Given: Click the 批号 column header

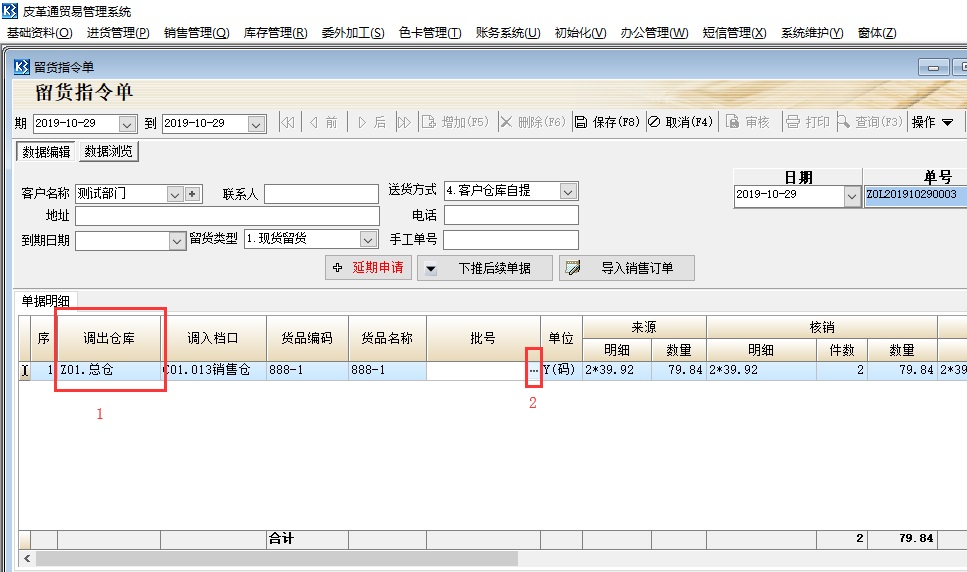Looking at the screenshot, I should [483, 338].
